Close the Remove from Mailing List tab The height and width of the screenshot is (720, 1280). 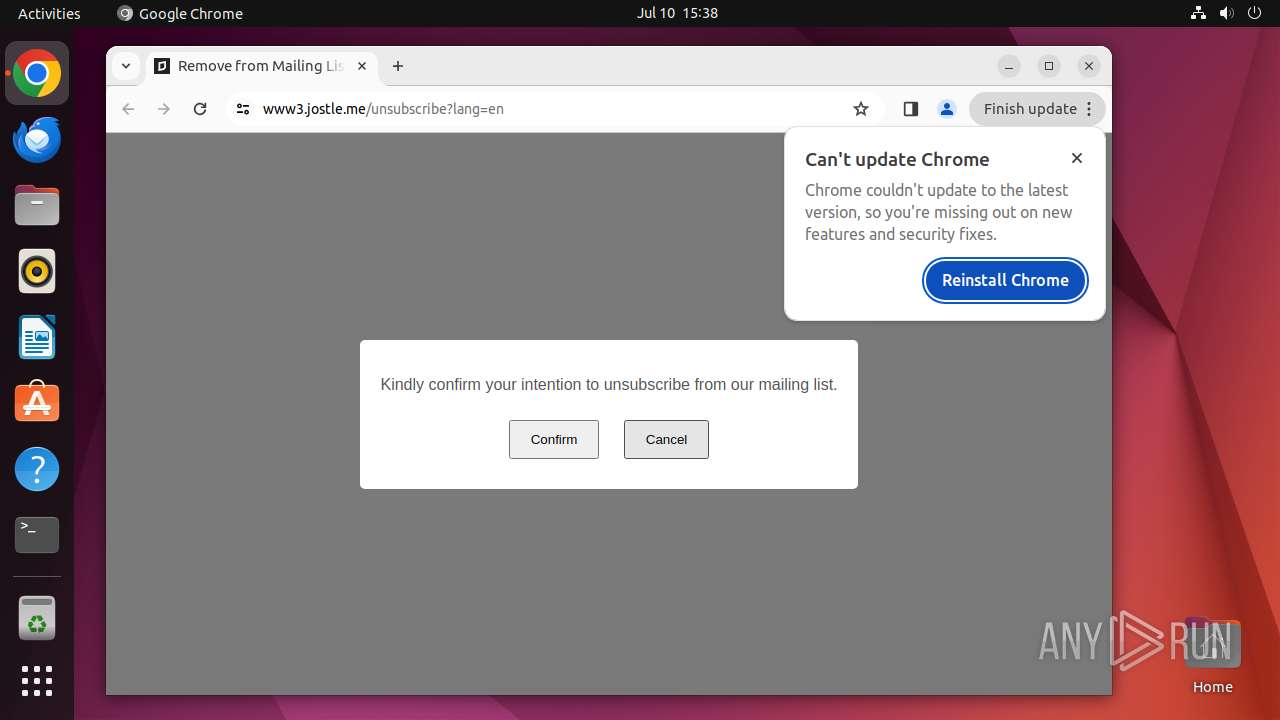(362, 66)
